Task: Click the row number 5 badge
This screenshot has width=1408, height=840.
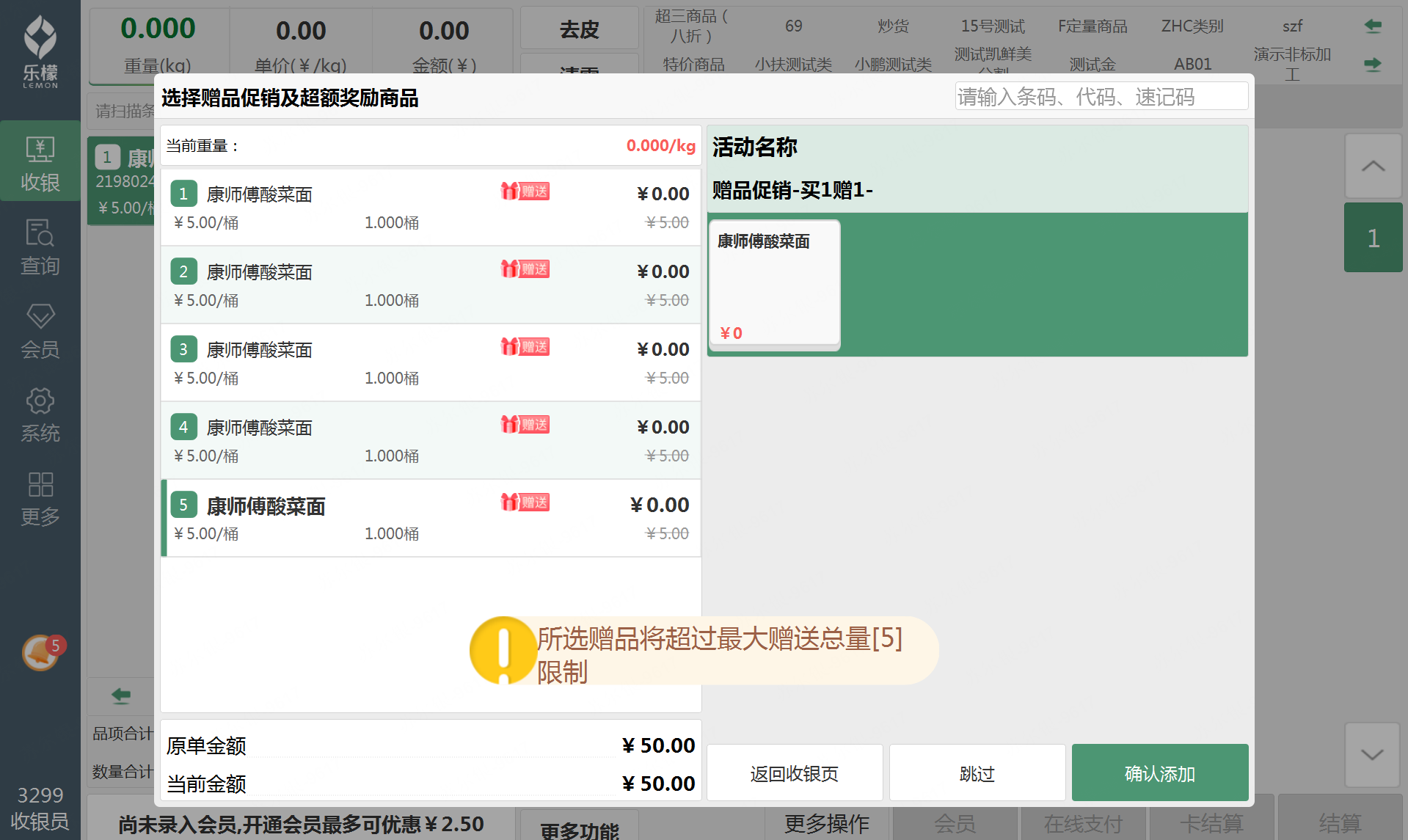Action: [x=183, y=505]
